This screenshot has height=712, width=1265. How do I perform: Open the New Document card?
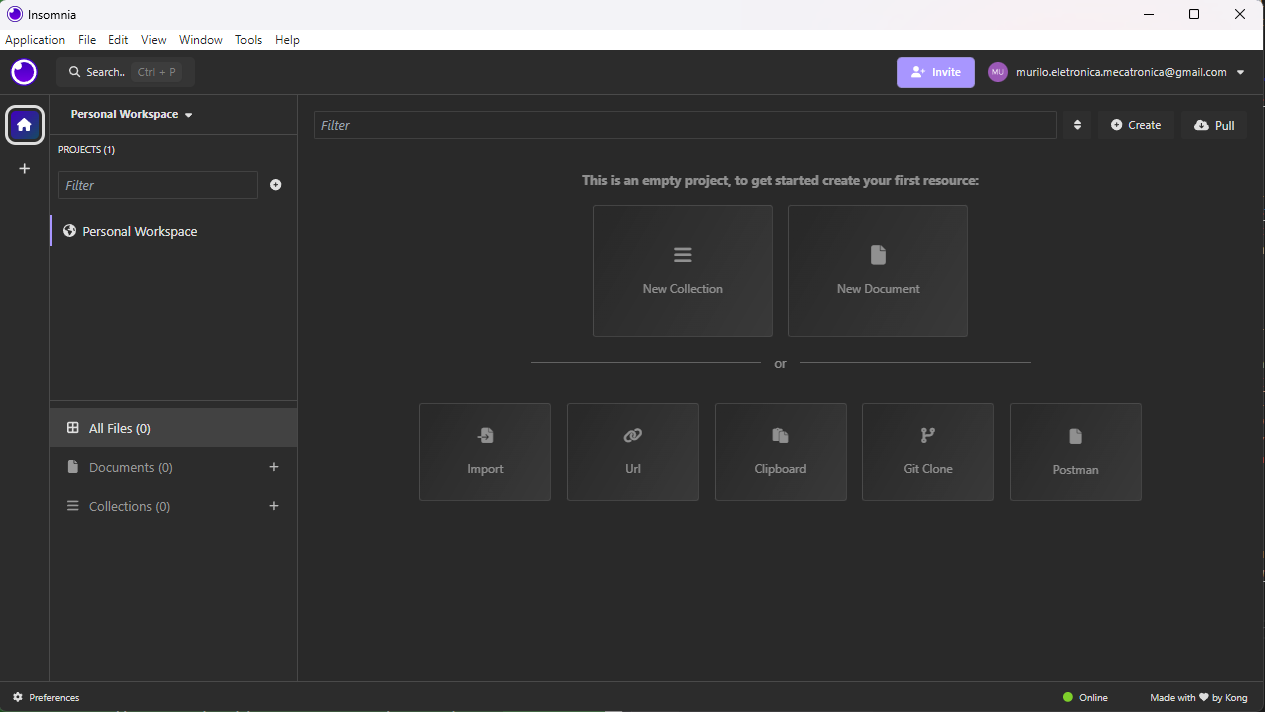coord(878,271)
